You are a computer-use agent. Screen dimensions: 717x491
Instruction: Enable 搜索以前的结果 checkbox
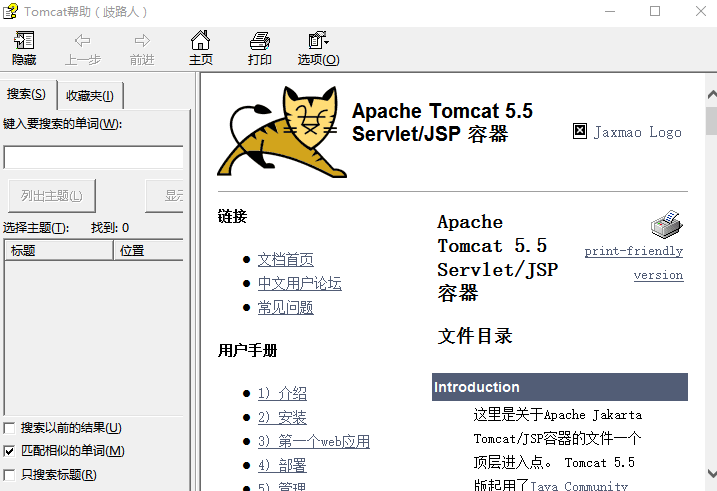10,428
